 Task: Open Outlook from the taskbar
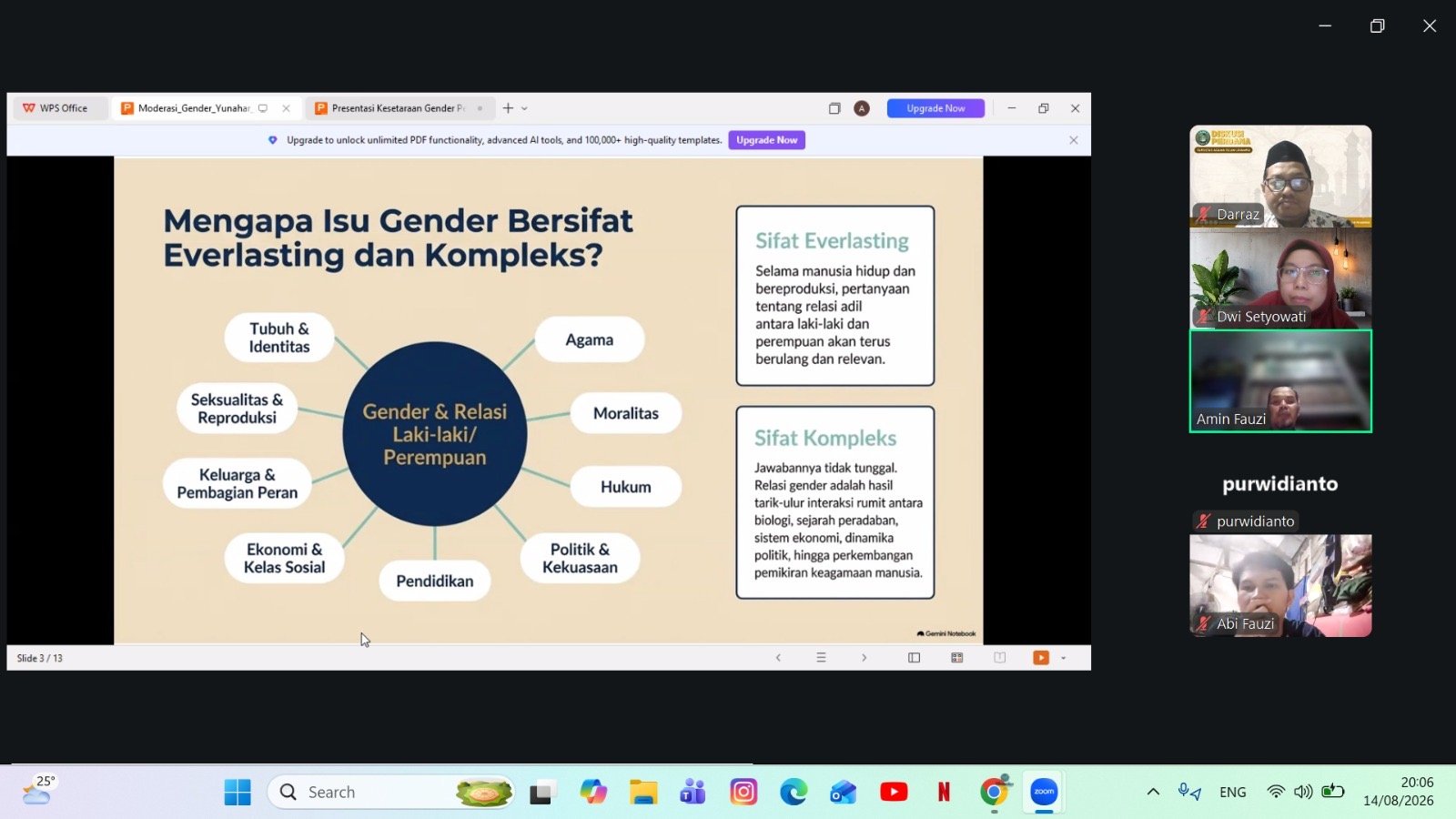point(844,793)
